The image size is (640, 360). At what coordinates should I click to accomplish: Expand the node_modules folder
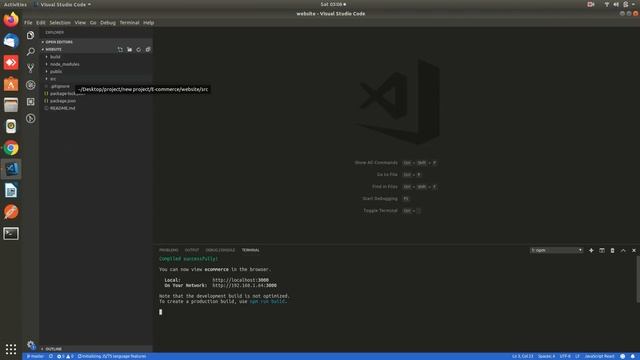[x=64, y=64]
